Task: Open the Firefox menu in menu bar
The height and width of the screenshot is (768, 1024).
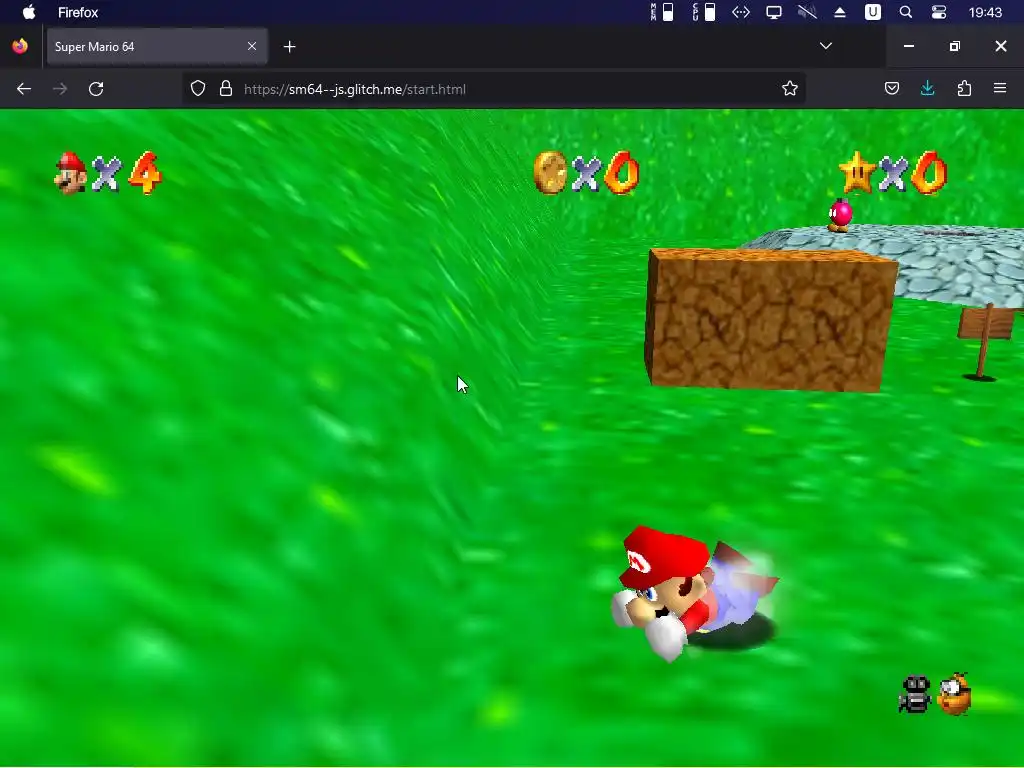Action: [x=78, y=12]
